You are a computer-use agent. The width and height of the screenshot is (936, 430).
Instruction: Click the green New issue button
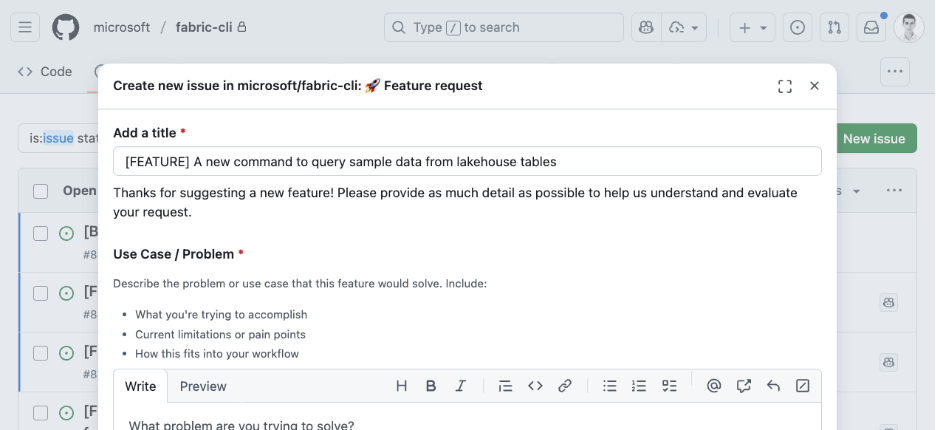tap(873, 138)
